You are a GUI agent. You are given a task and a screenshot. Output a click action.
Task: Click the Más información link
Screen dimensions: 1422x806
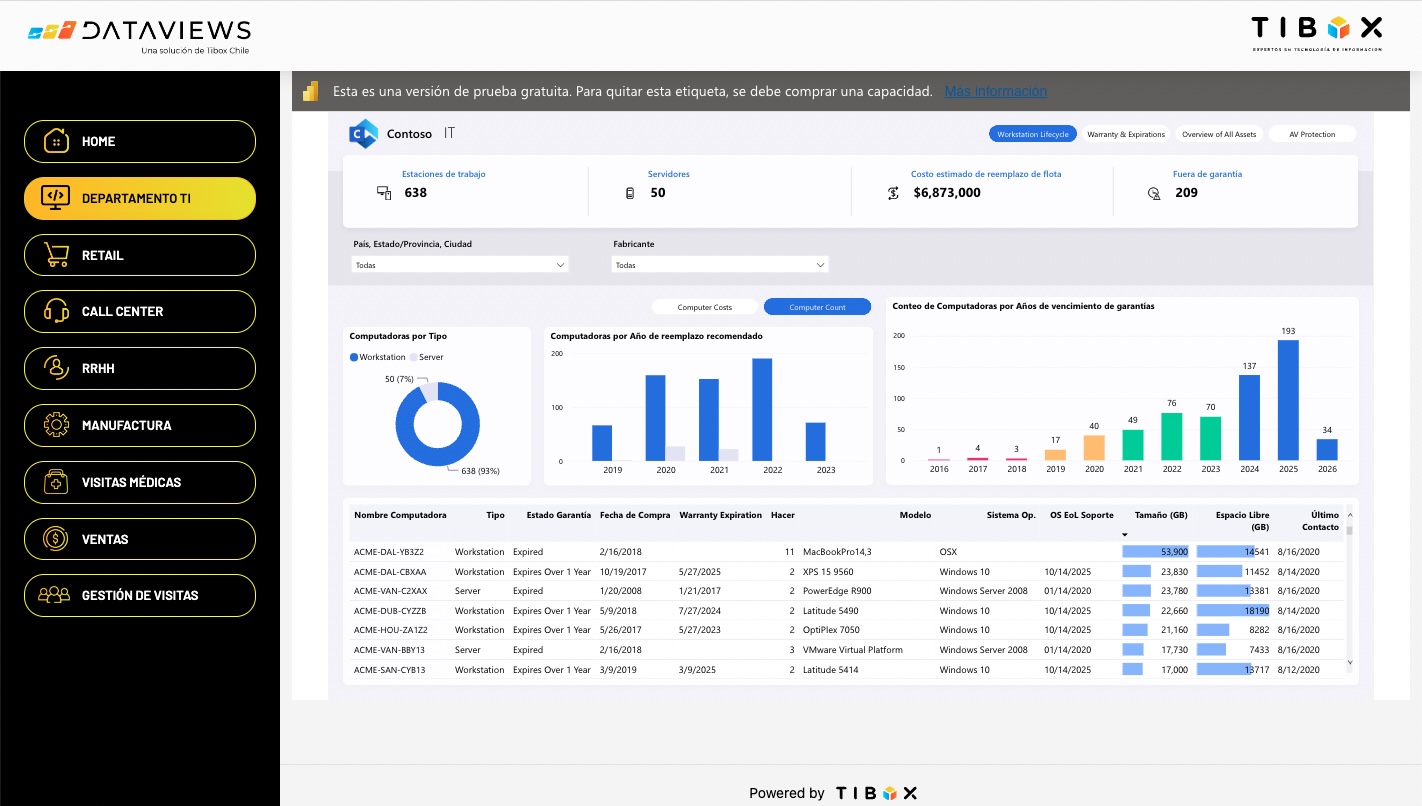point(996,91)
